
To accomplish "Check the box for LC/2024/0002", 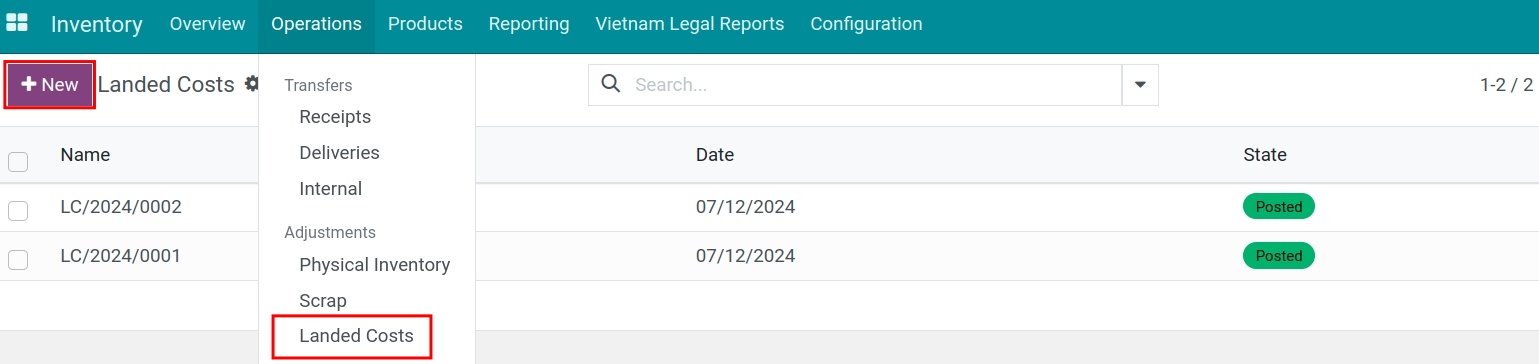I will point(18,210).
